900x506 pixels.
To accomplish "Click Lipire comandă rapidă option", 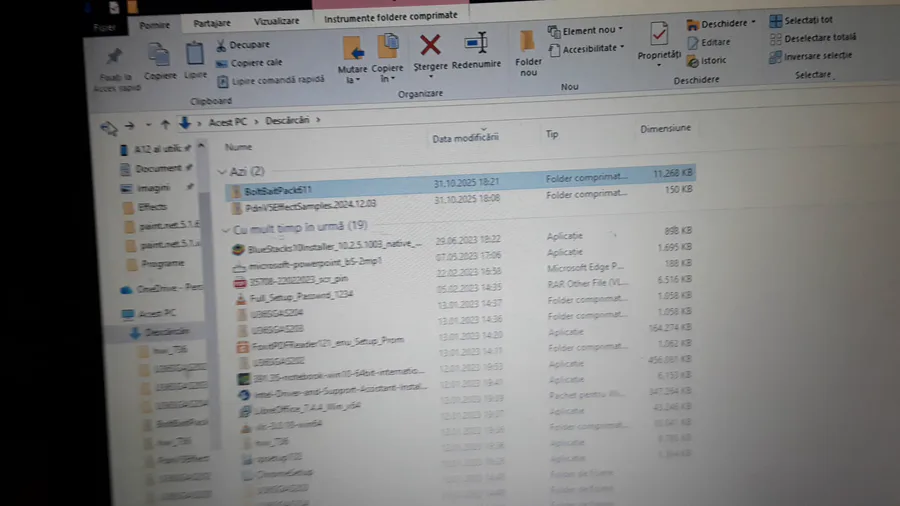I will point(271,80).
